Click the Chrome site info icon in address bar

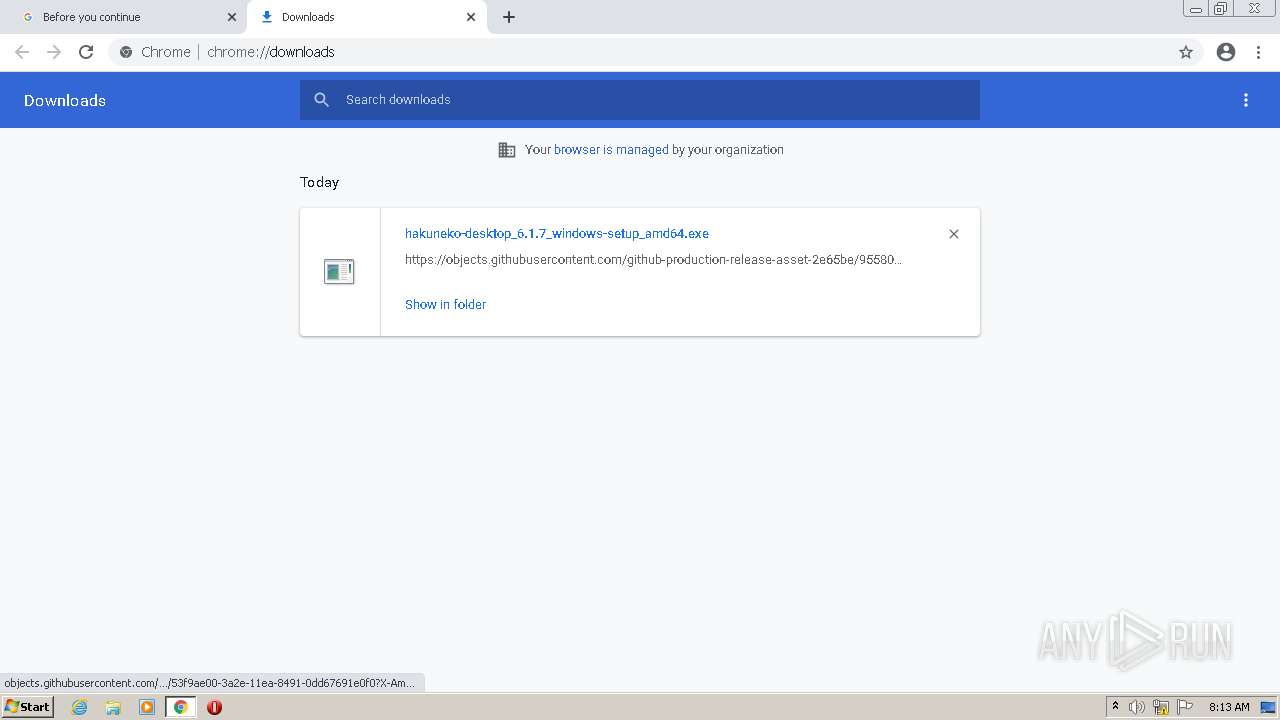[x=126, y=52]
